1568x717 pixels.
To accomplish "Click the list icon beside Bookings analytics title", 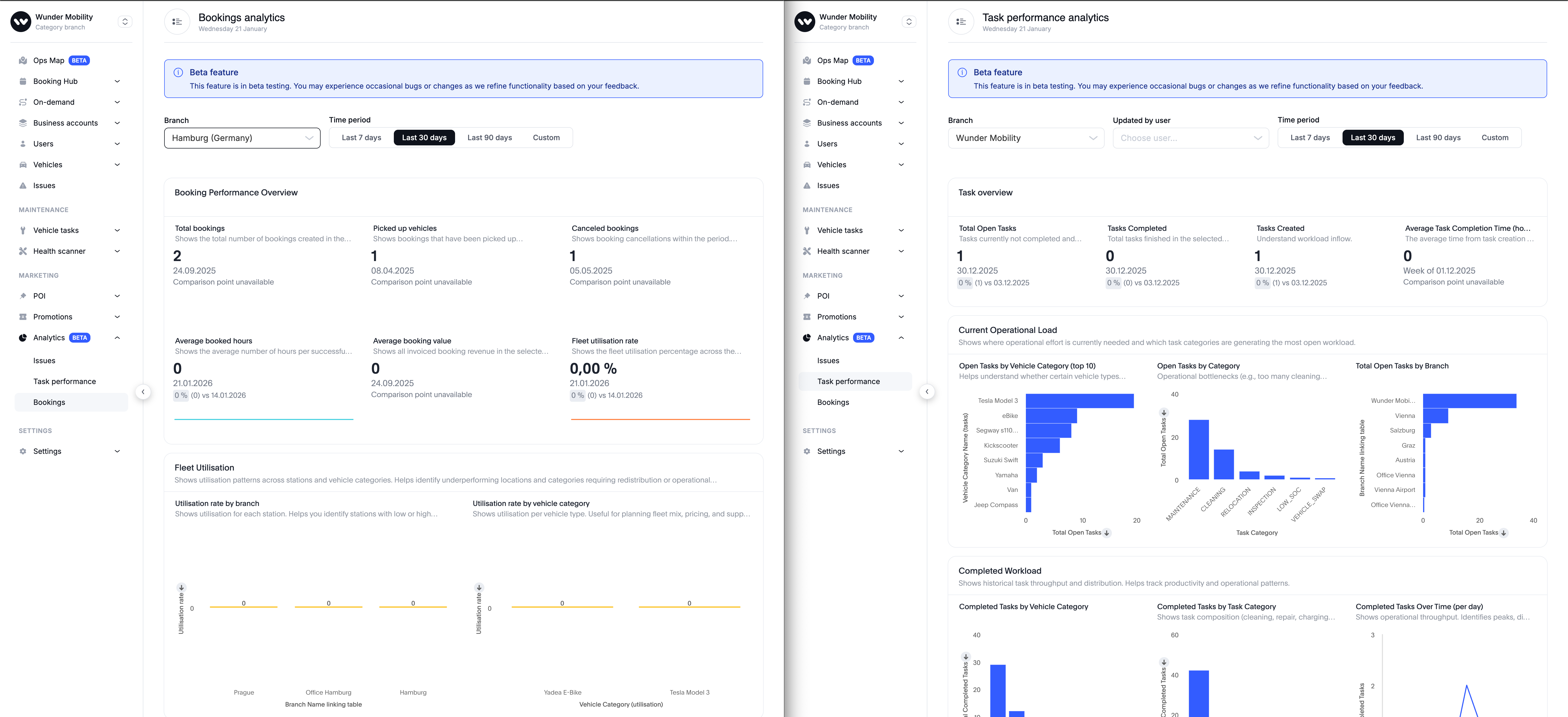I will click(177, 22).
